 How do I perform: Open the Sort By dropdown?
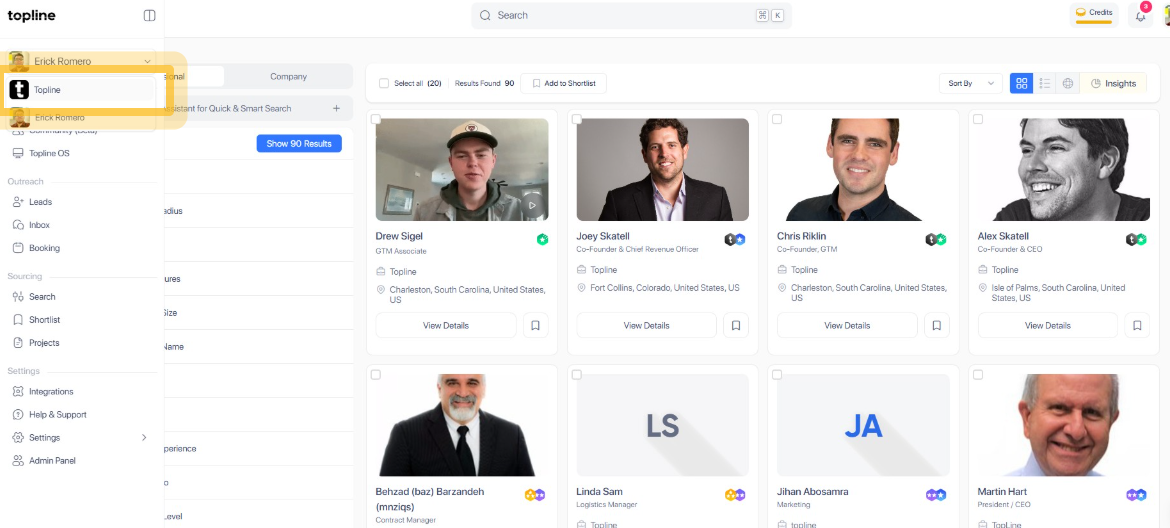click(x=970, y=84)
